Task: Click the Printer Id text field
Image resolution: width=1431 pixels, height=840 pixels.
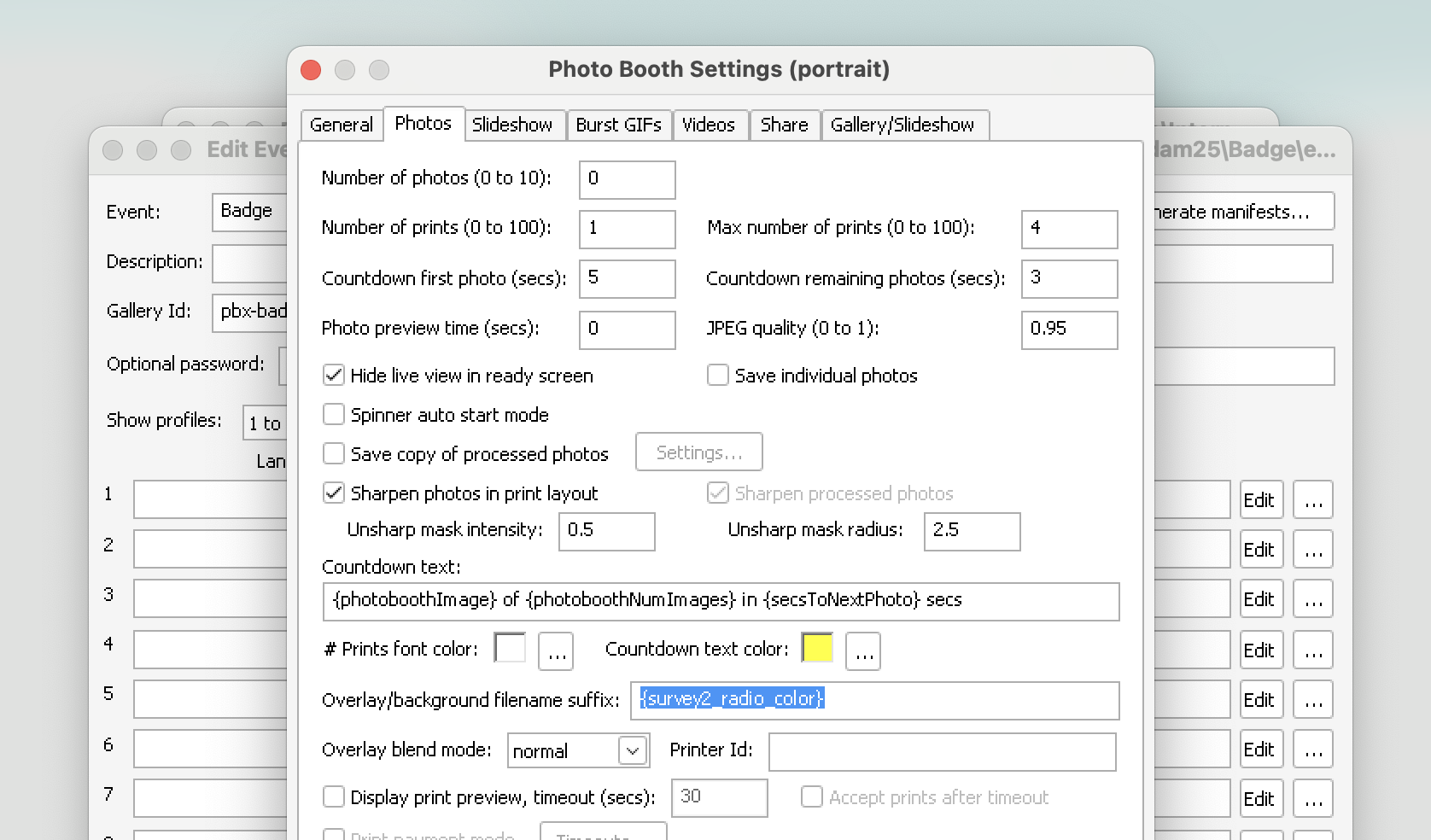Action: click(942, 751)
